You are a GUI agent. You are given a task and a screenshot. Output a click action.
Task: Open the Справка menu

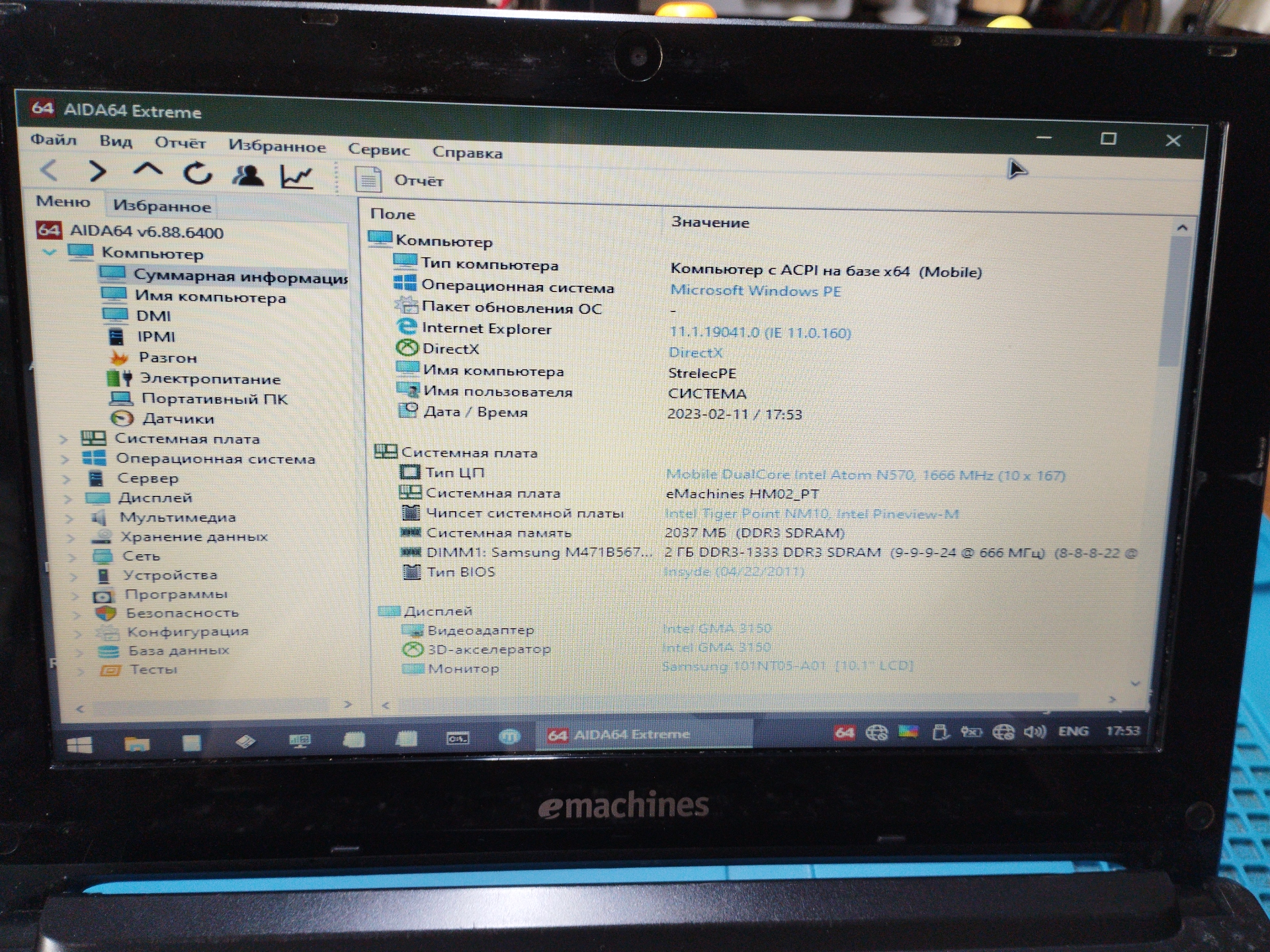pyautogui.click(x=467, y=153)
